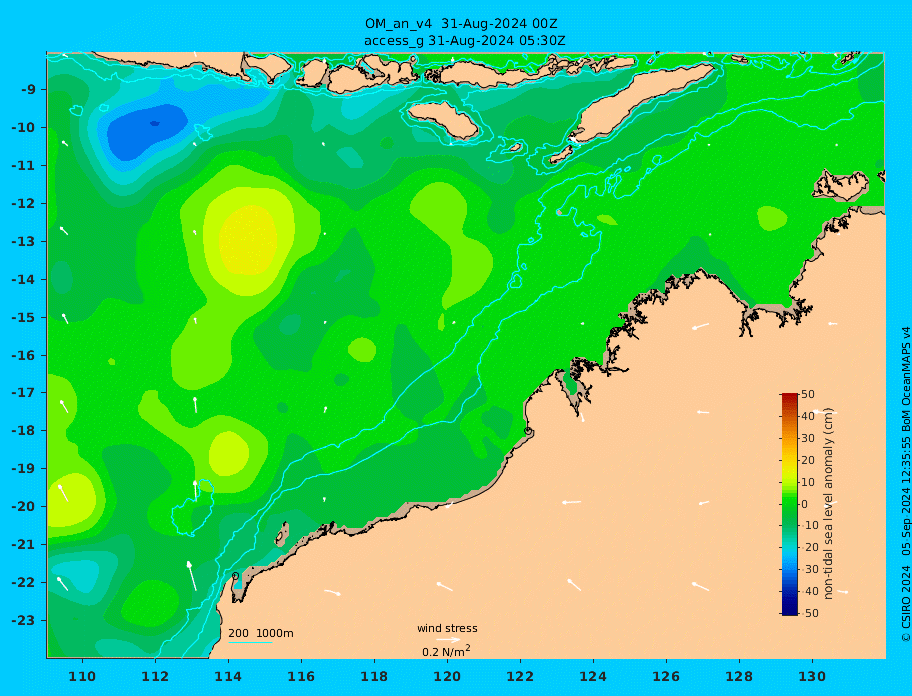Screen dimensions: 912x696
Task: Click the "0" label on color bar
Action: (805, 504)
